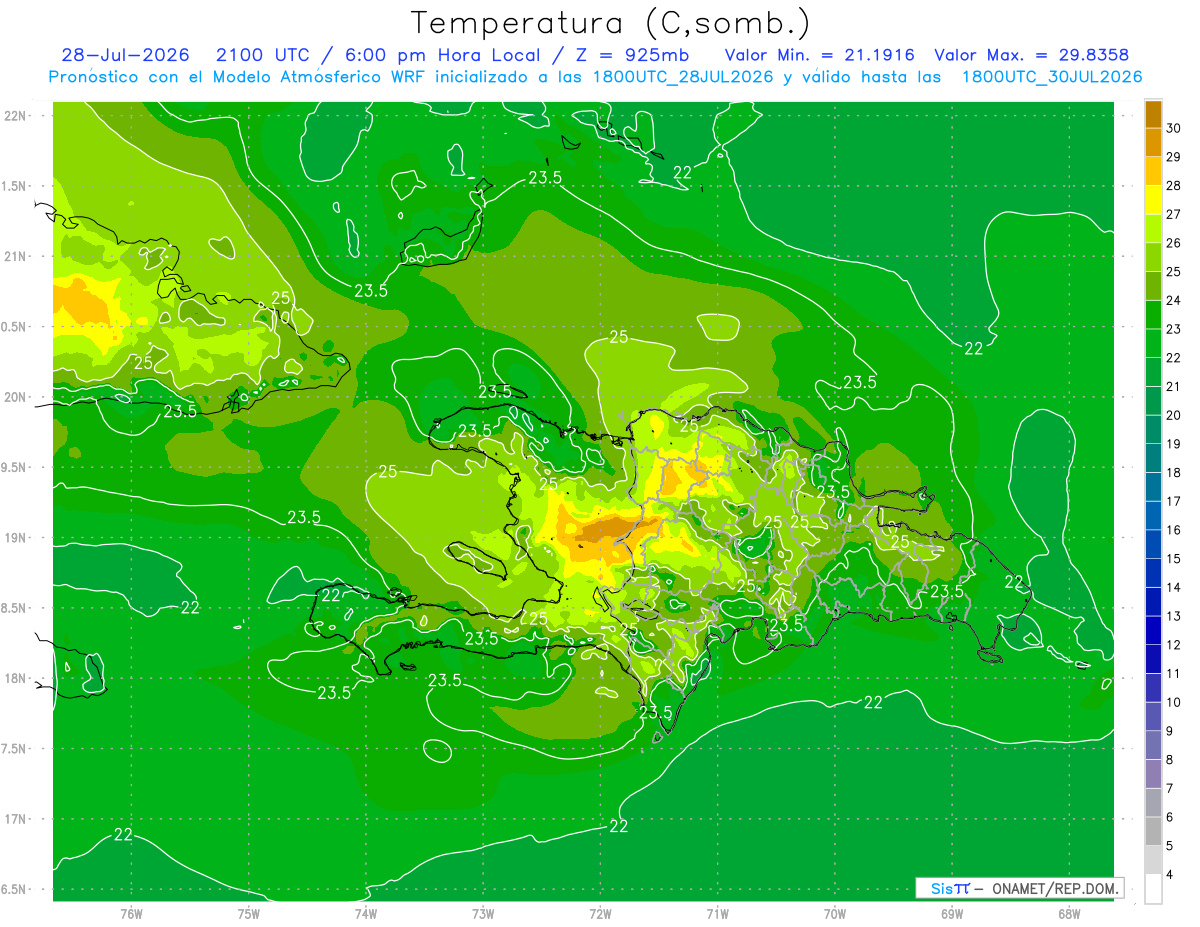Click the '1800UTC_30JUL2026' valid-until text

click(x=1052, y=77)
